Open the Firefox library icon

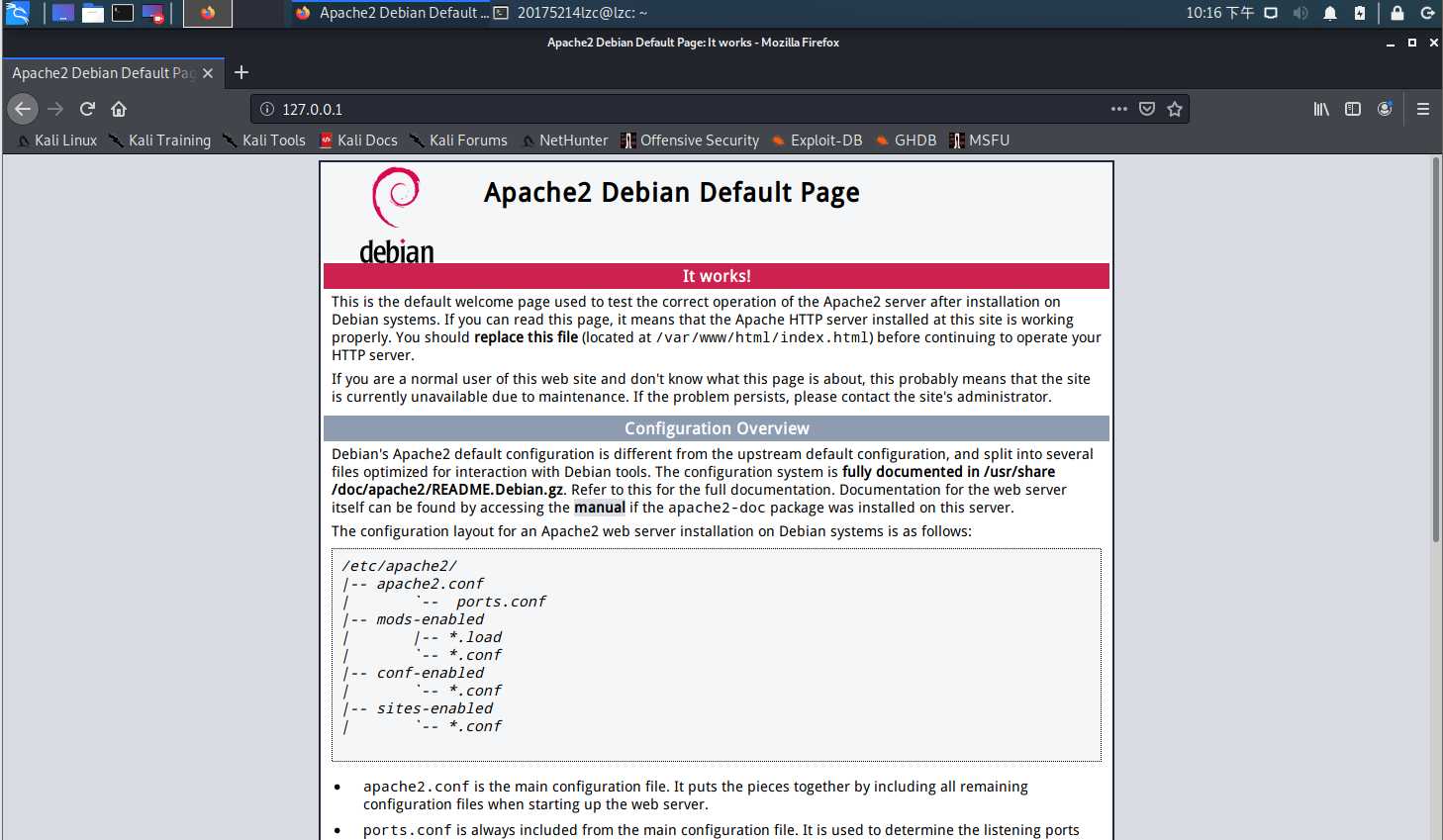(1321, 109)
